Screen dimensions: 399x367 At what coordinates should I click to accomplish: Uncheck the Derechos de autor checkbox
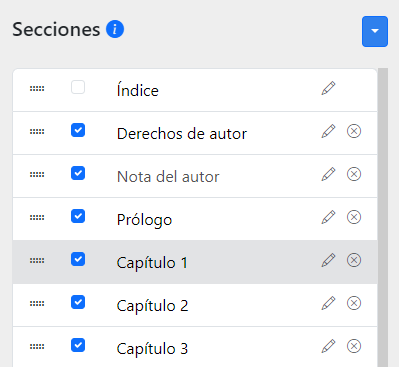78,130
